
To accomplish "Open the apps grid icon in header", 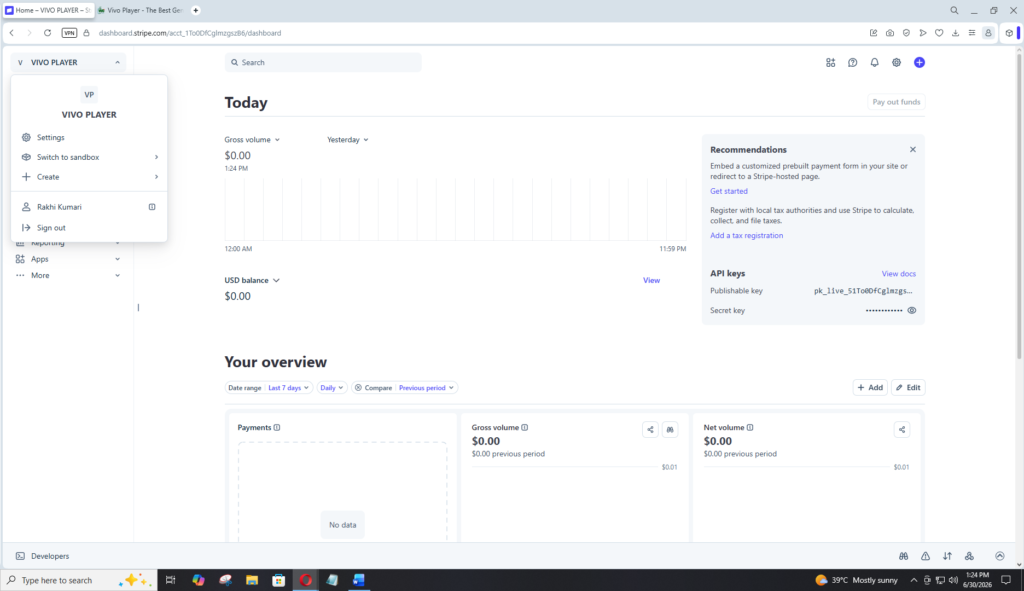I will click(x=830, y=63).
